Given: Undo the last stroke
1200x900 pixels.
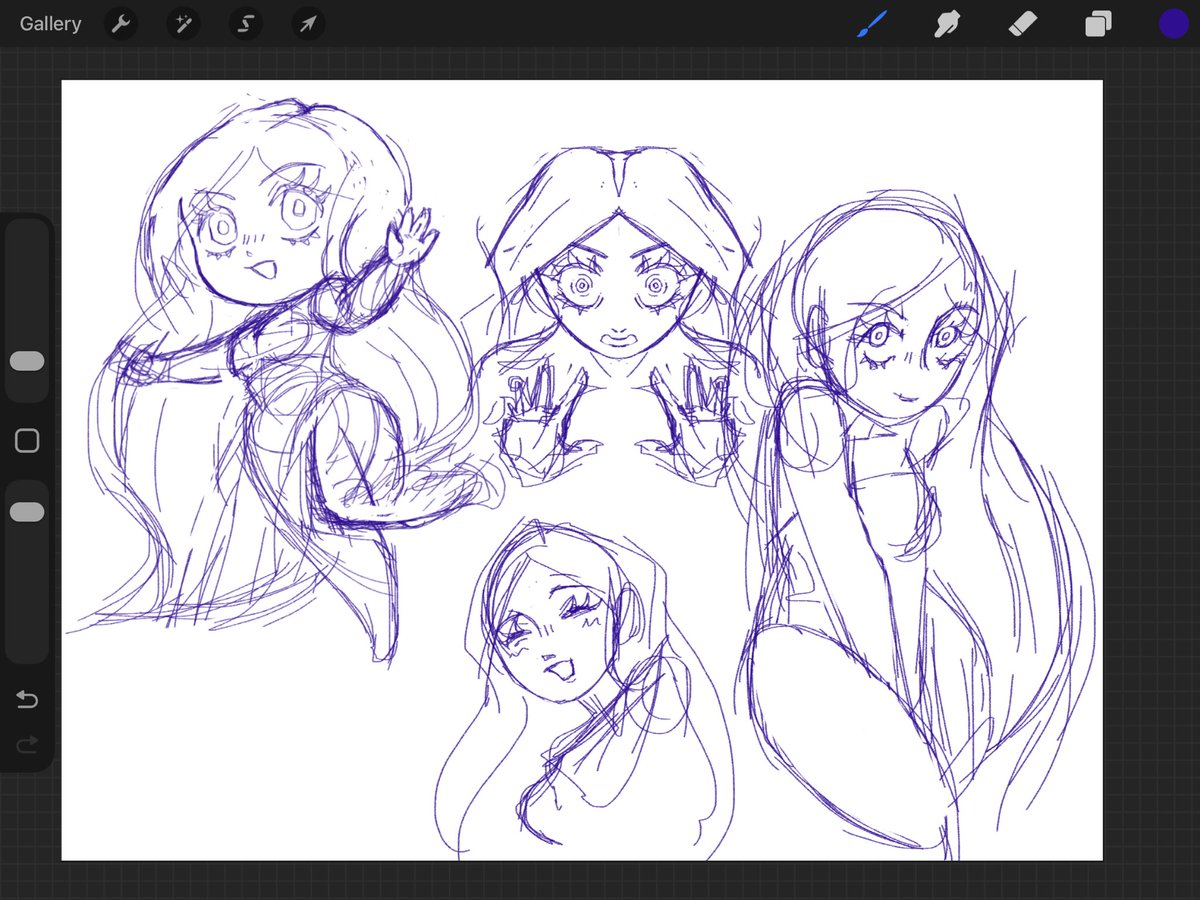Looking at the screenshot, I should [27, 699].
